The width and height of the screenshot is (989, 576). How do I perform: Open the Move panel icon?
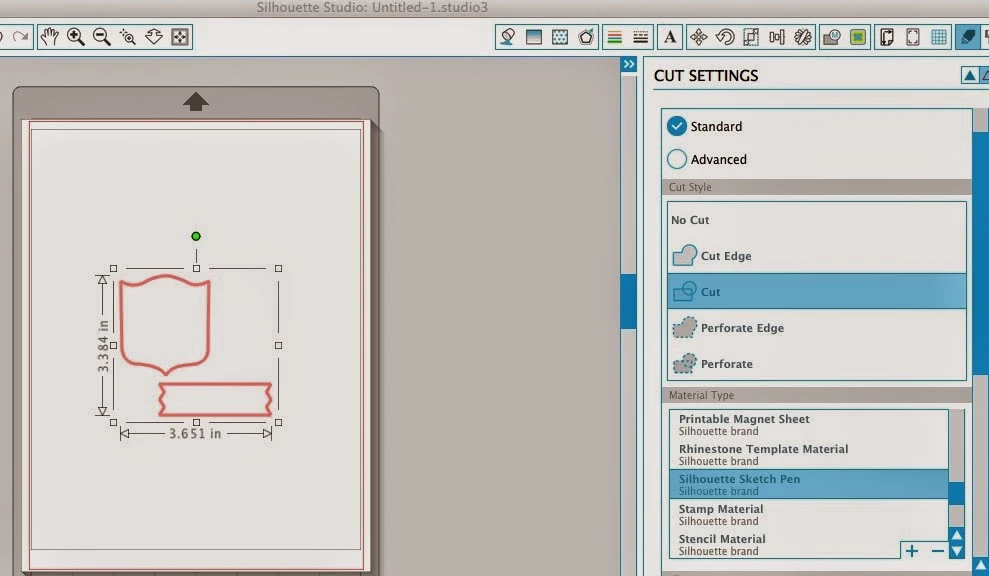pyautogui.click(x=698, y=37)
